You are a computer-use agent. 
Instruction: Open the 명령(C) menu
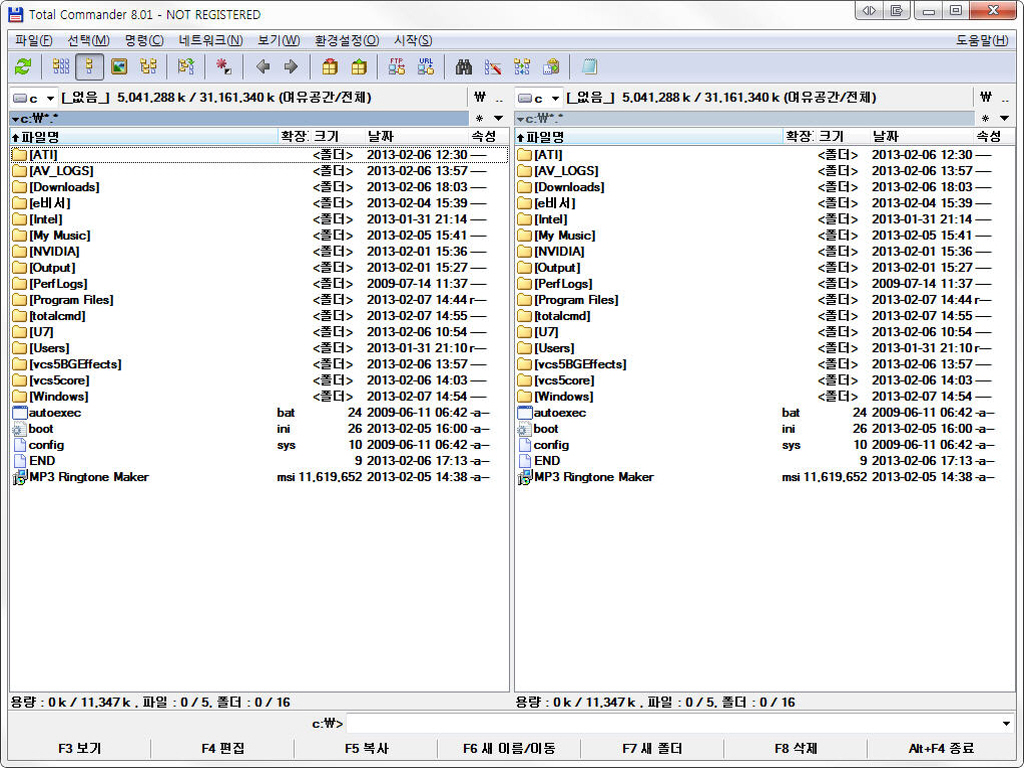[x=144, y=40]
